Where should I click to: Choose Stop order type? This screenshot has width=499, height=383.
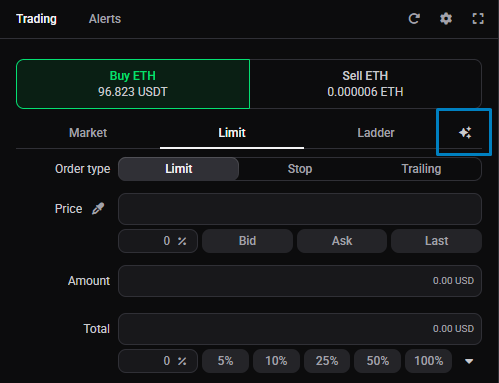tap(300, 169)
